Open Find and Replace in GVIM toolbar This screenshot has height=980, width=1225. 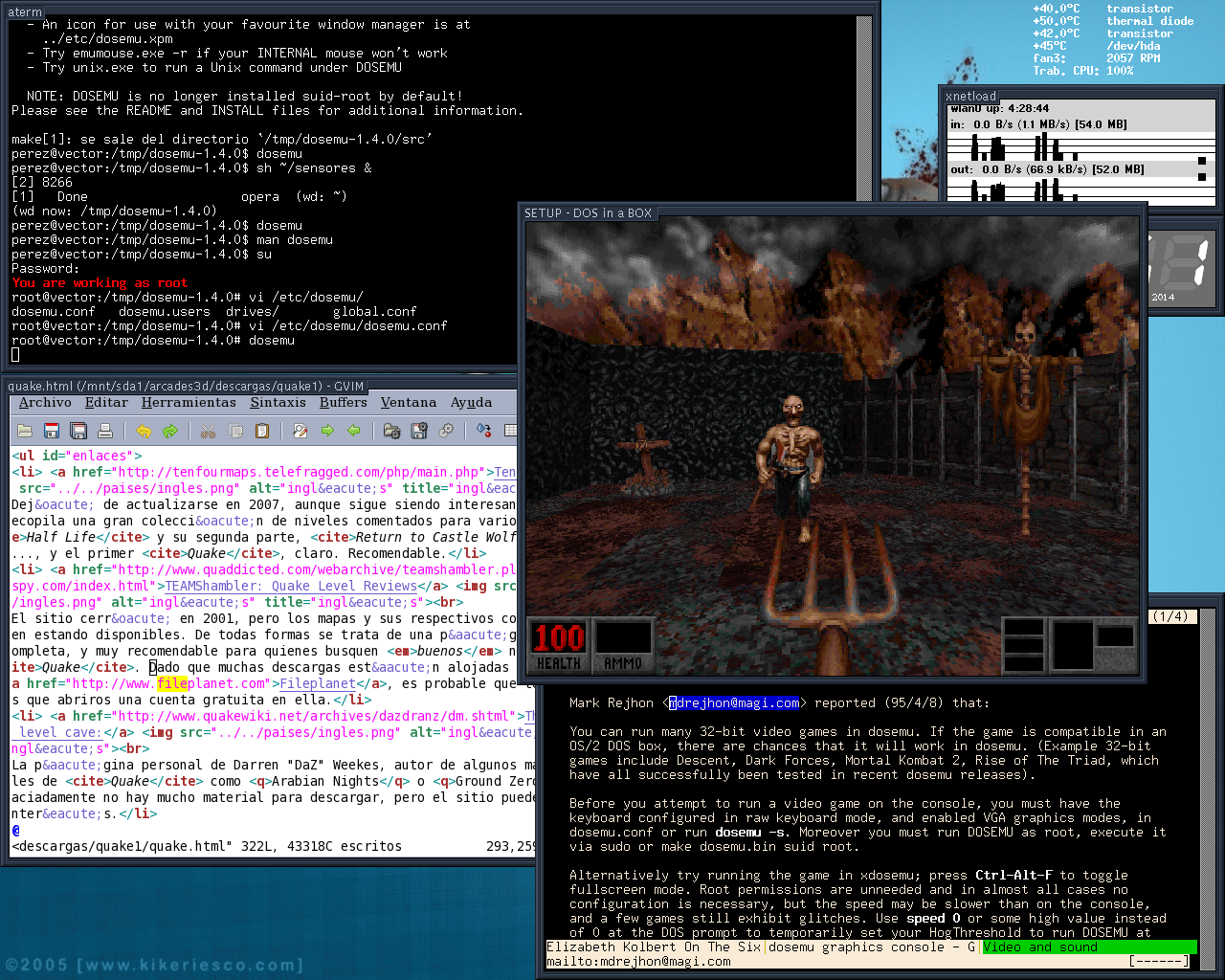pos(301,431)
